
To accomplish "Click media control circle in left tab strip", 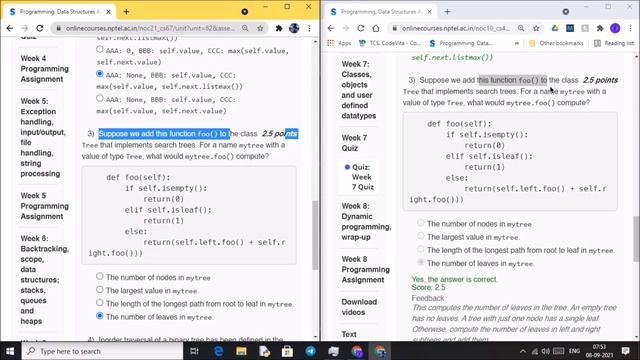I will click(244, 12).
